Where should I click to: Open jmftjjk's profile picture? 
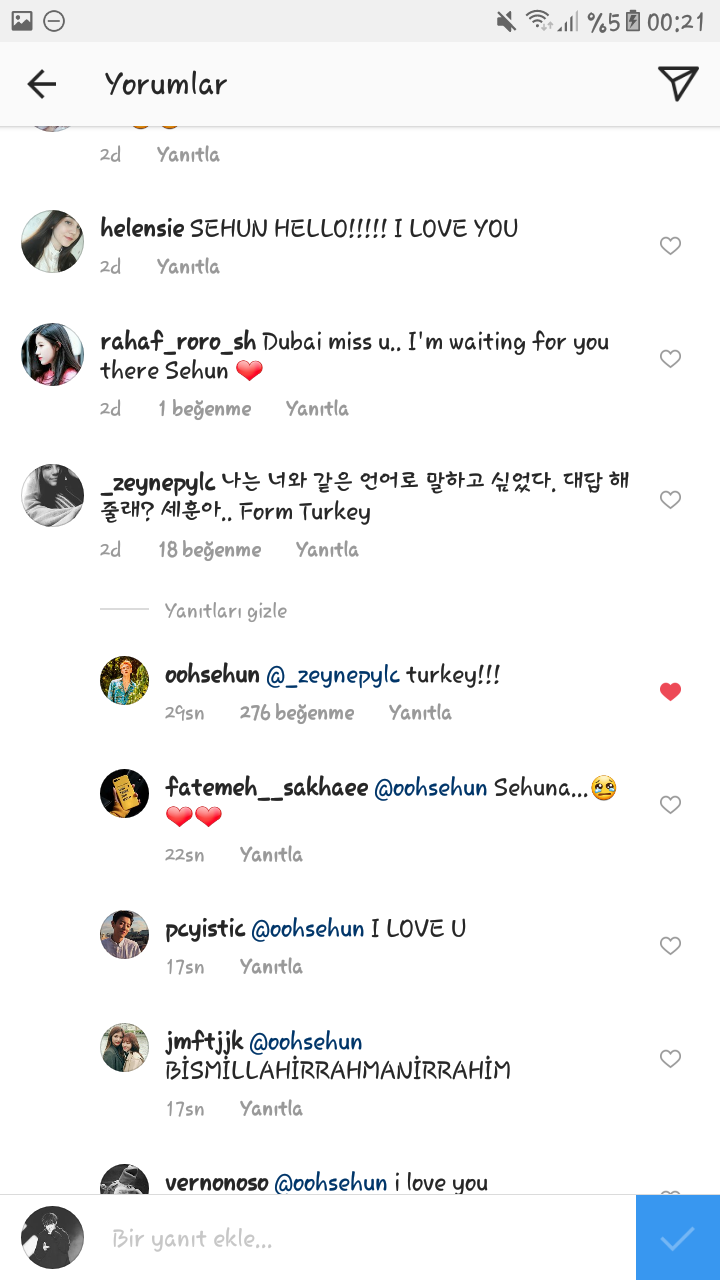125,1048
